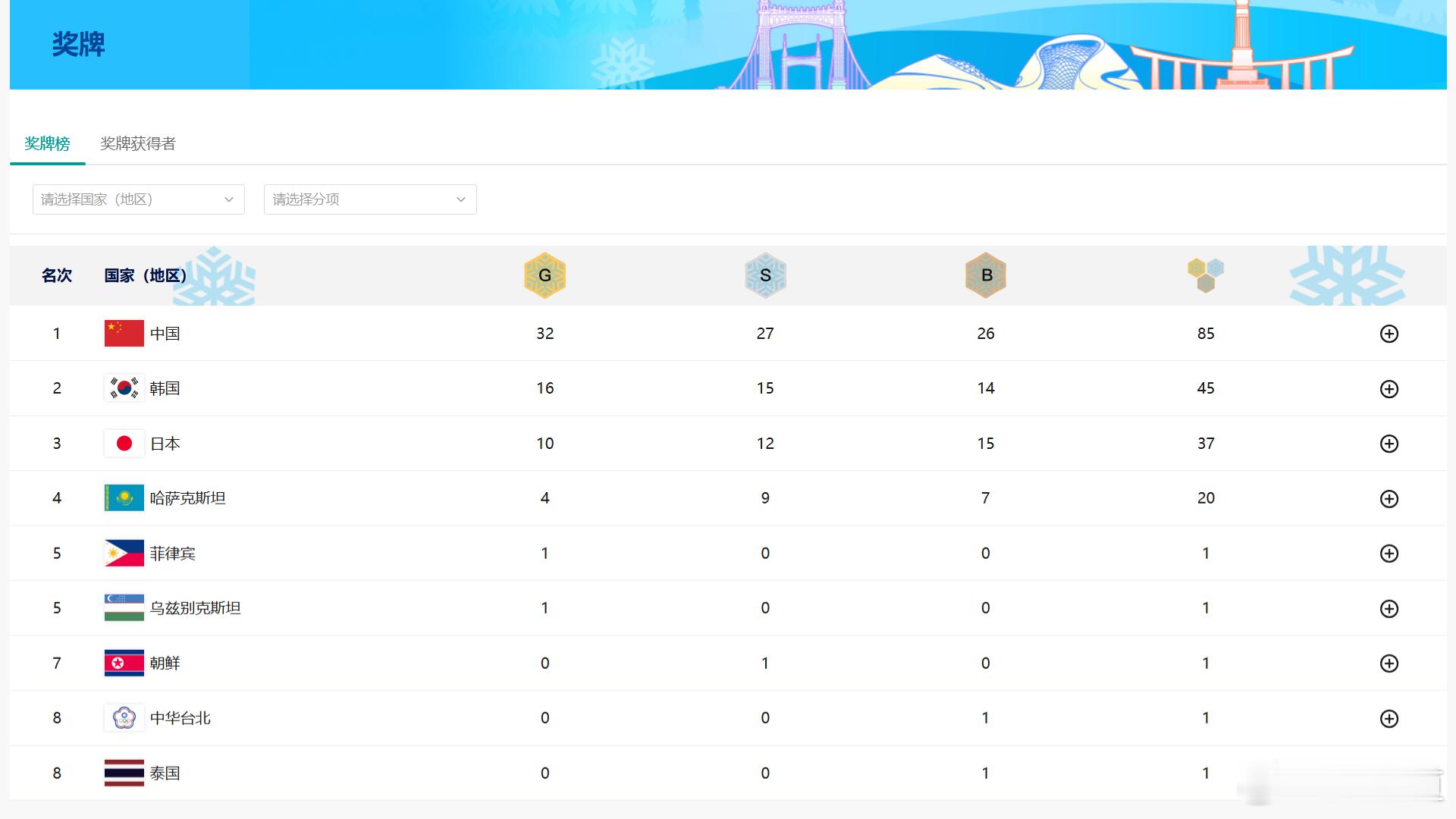
Task: Expand 朝鲜 row details
Action: click(1389, 664)
